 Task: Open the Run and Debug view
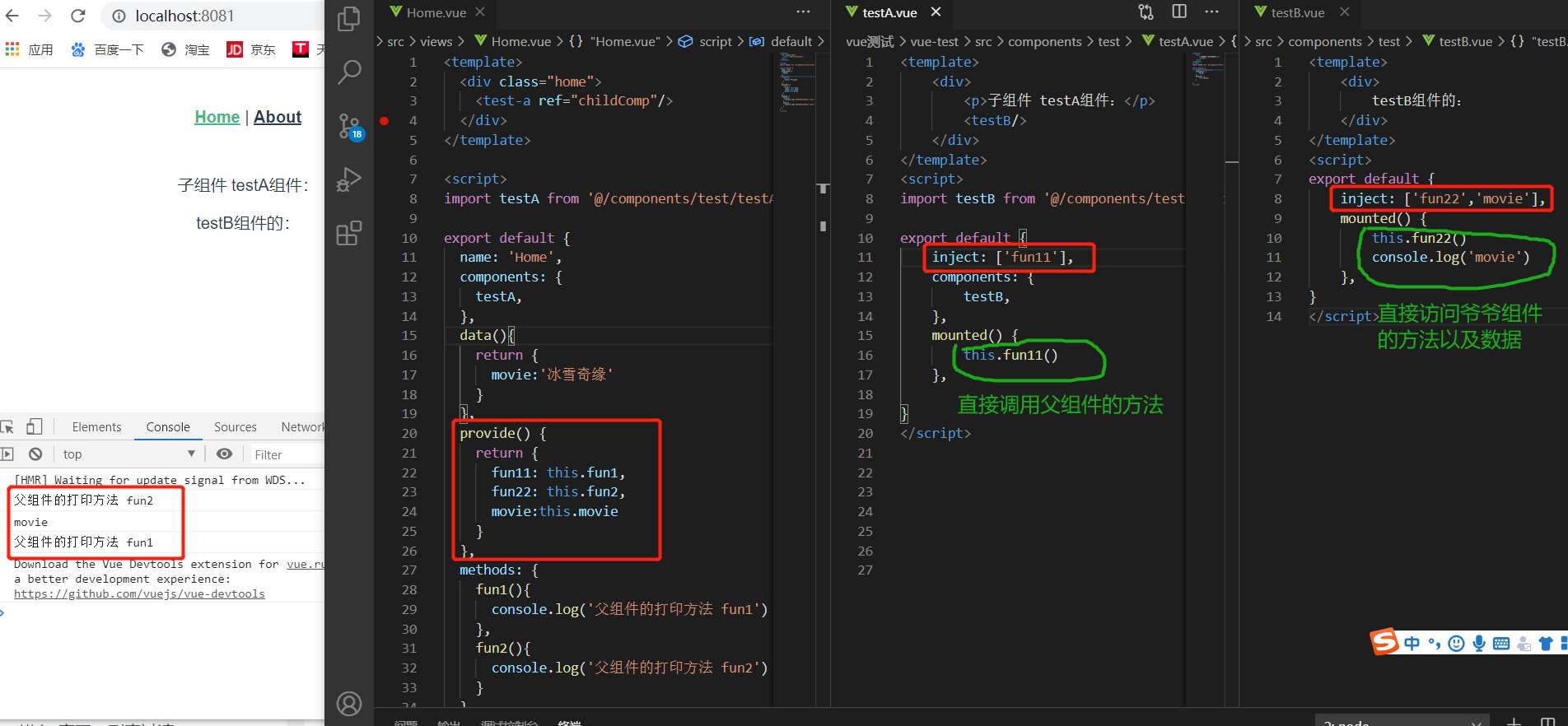pyautogui.click(x=349, y=179)
